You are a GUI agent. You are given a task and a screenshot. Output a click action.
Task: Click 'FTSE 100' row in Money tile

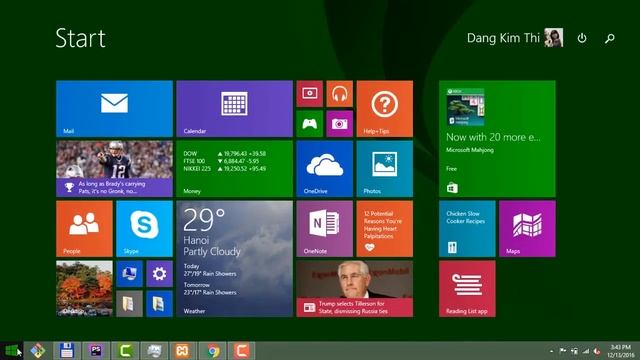(x=221, y=161)
